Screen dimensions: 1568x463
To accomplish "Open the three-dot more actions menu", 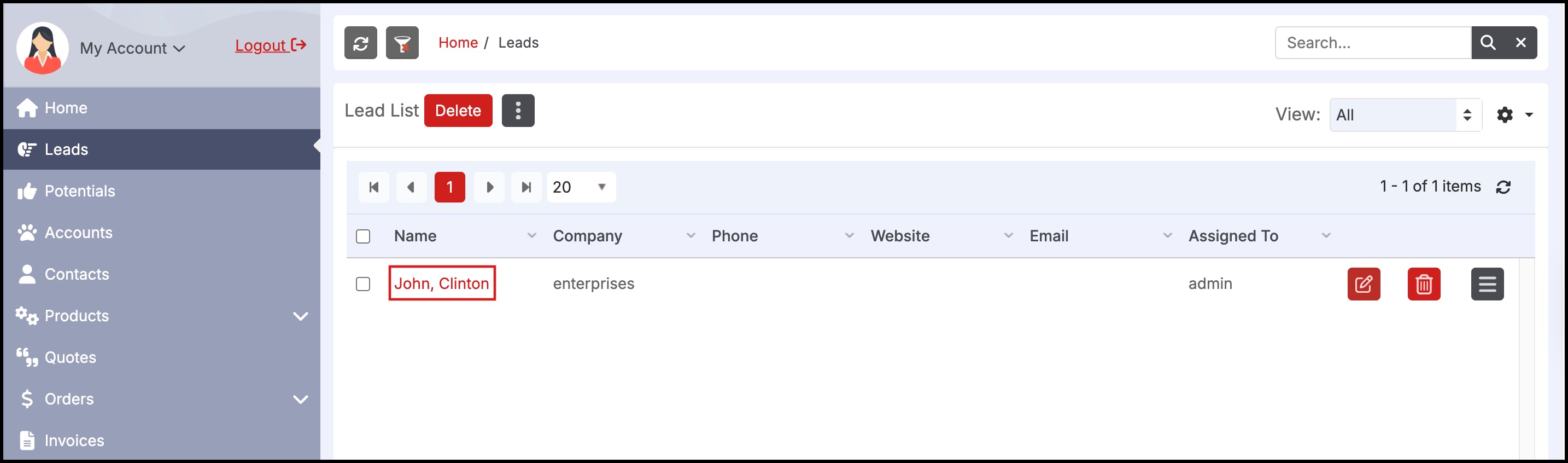I will (518, 110).
